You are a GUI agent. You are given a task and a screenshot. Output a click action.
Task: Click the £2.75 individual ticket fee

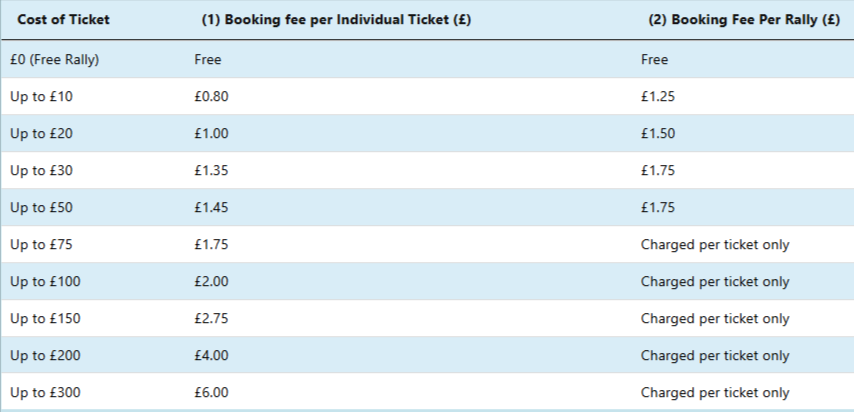coord(211,318)
